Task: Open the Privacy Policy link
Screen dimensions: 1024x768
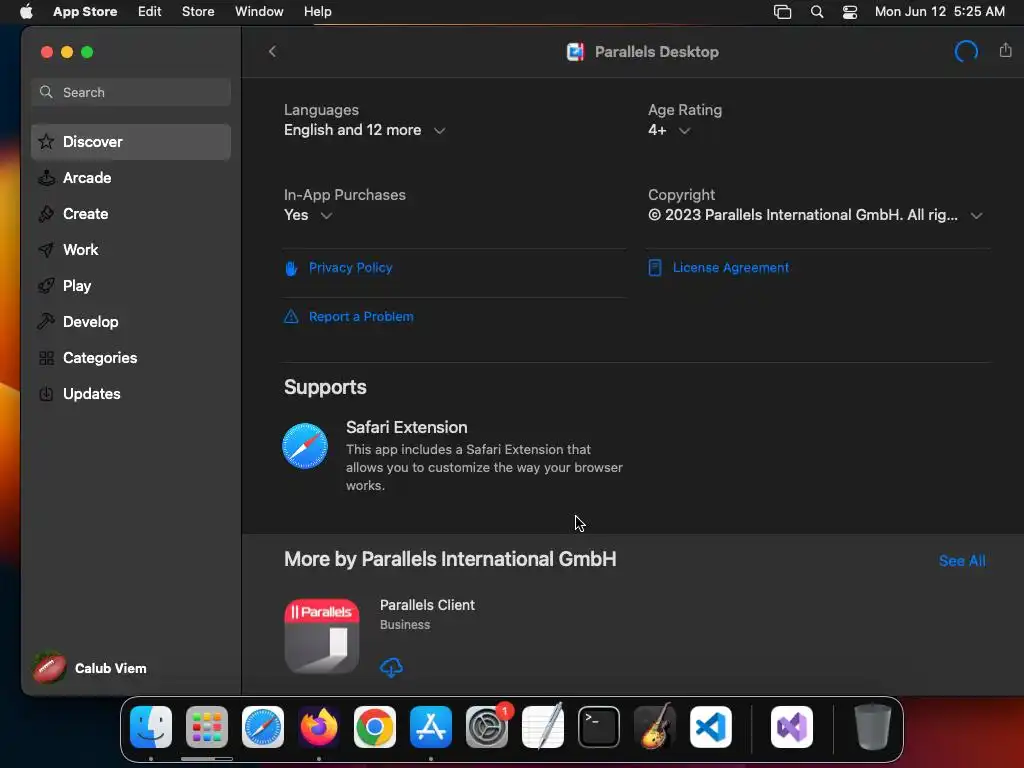Action: (350, 268)
